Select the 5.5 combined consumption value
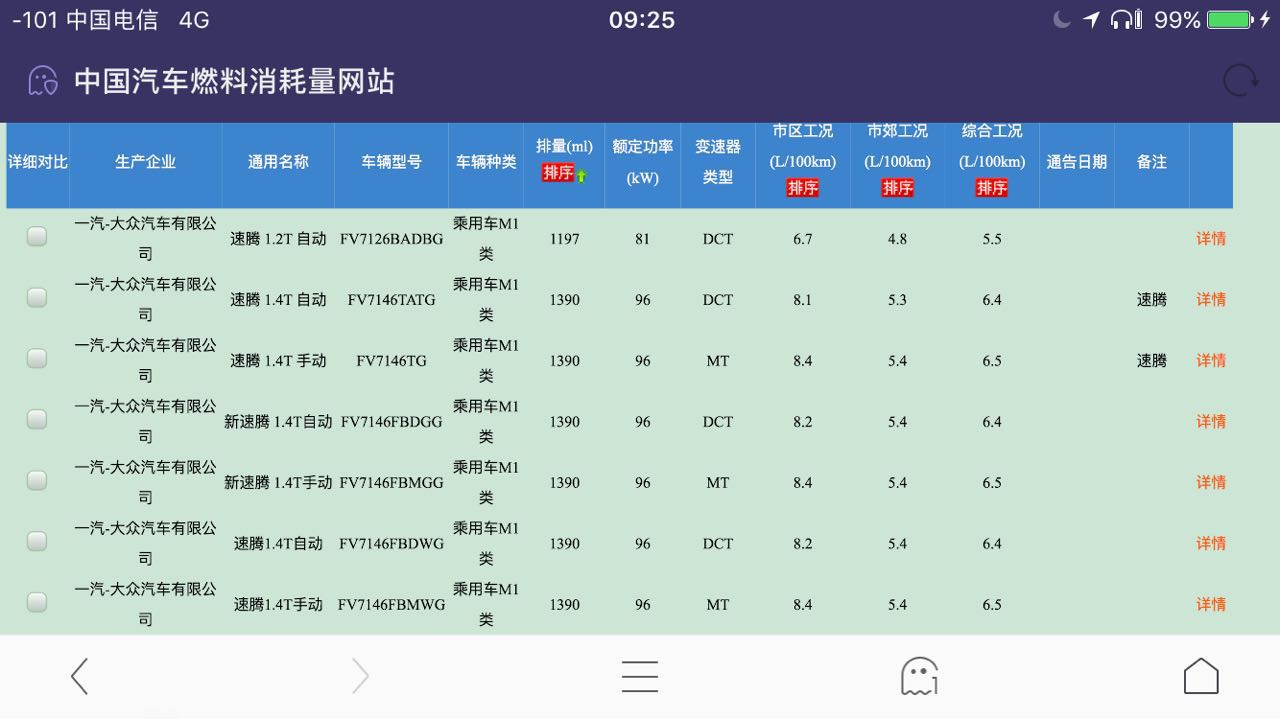 [x=992, y=239]
